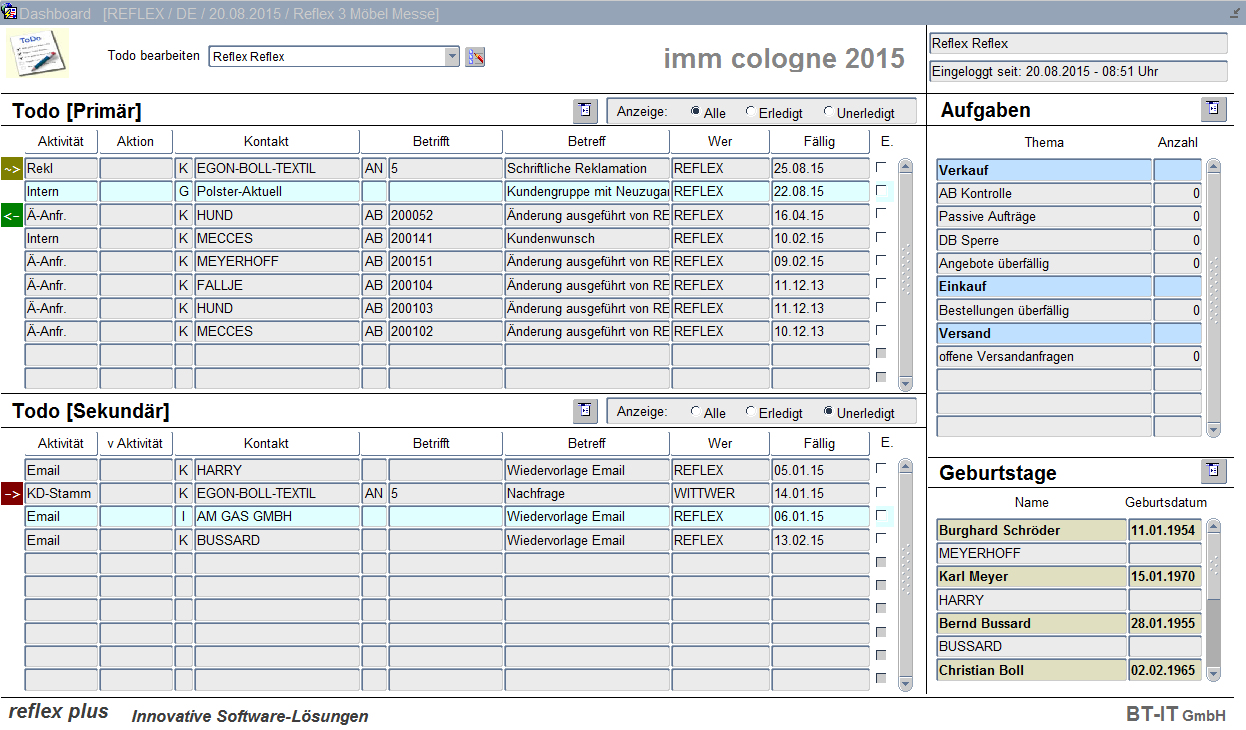Click the dark red arrow marker beside KD-Stamm row
This screenshot has height=730, width=1246.
pos(12,493)
